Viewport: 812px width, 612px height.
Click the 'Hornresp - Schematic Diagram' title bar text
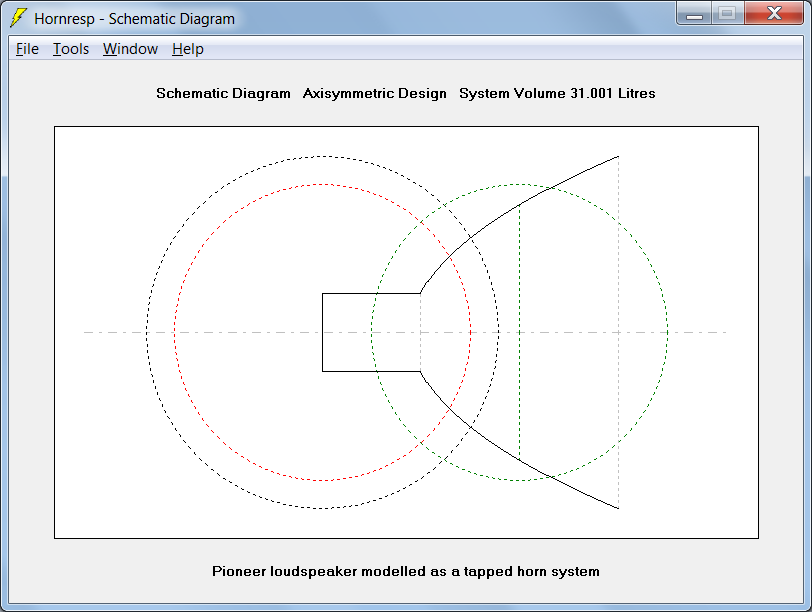(x=134, y=19)
